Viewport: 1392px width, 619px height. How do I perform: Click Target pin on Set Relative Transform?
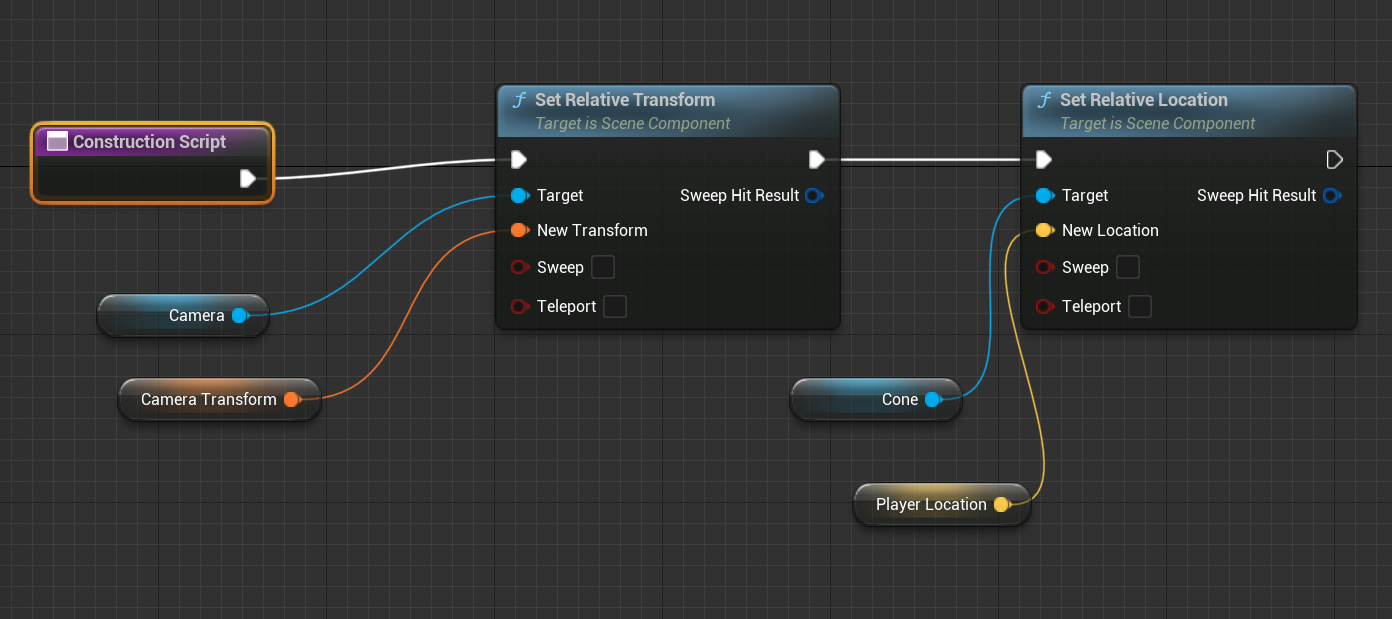(519, 195)
